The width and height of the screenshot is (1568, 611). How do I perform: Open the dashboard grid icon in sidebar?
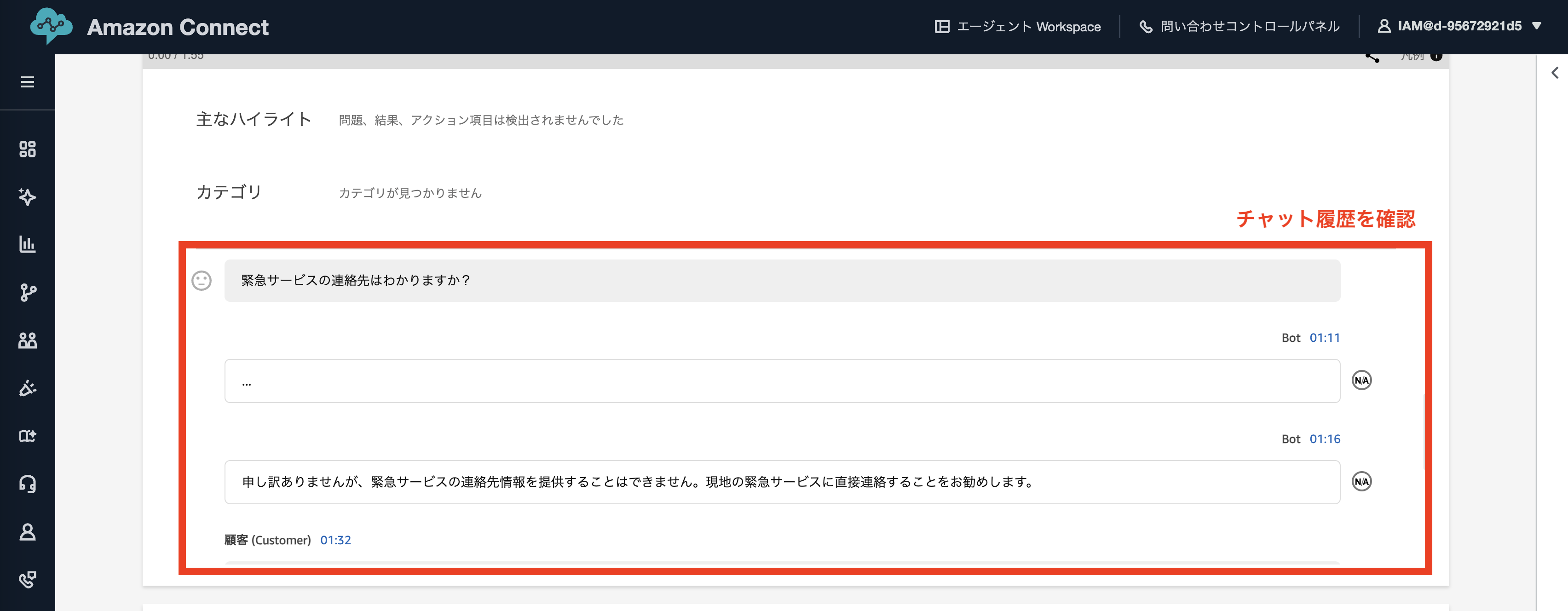28,149
